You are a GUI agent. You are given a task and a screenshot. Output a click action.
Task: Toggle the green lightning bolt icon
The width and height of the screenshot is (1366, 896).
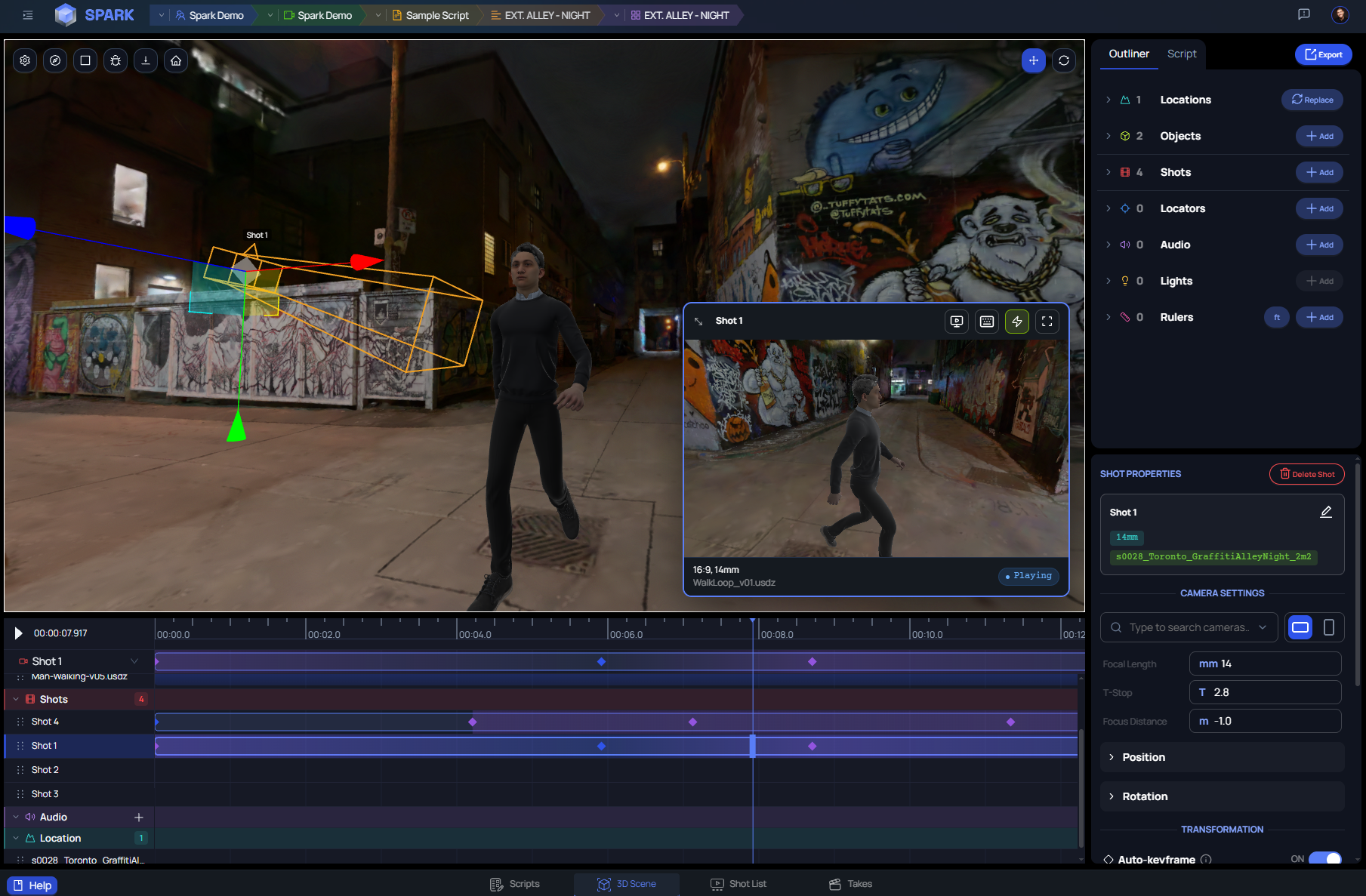tap(1017, 322)
